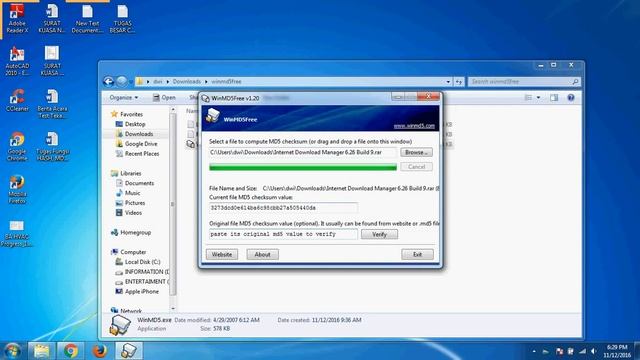Click green MD5 computation progress bar
This screenshot has height=360, width=640.
click(x=303, y=167)
